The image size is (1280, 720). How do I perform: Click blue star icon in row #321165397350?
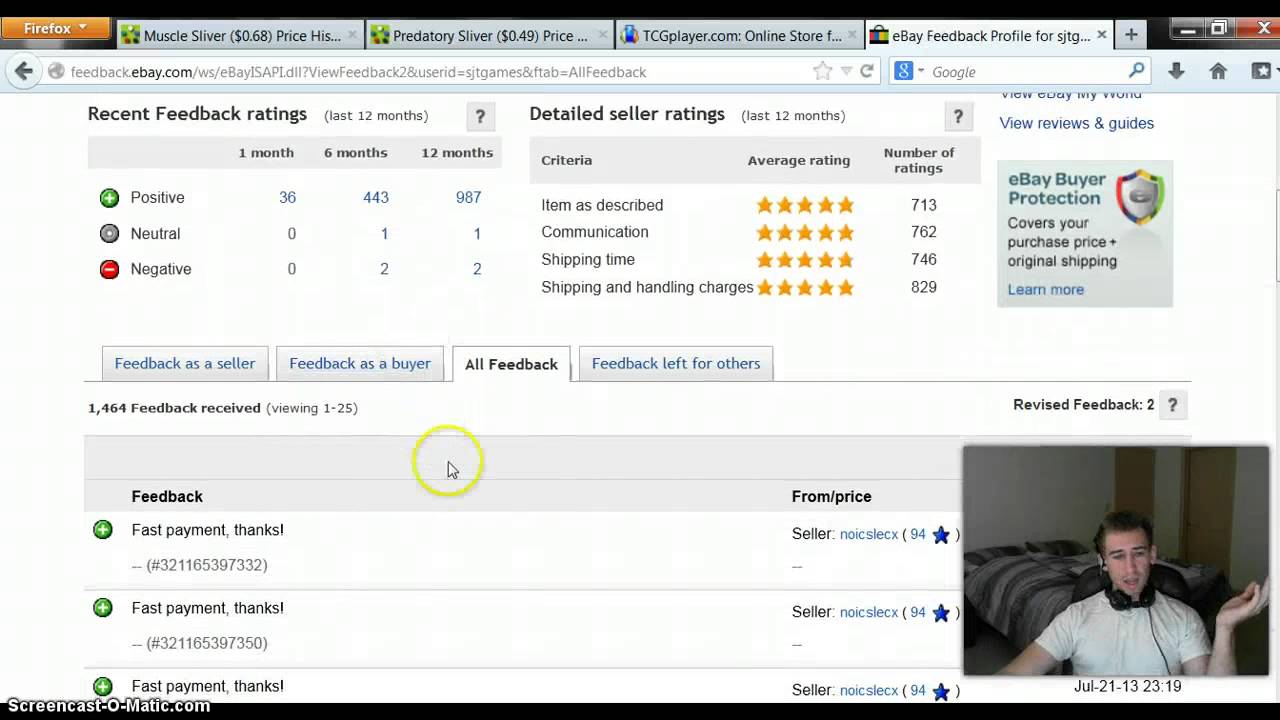point(941,613)
